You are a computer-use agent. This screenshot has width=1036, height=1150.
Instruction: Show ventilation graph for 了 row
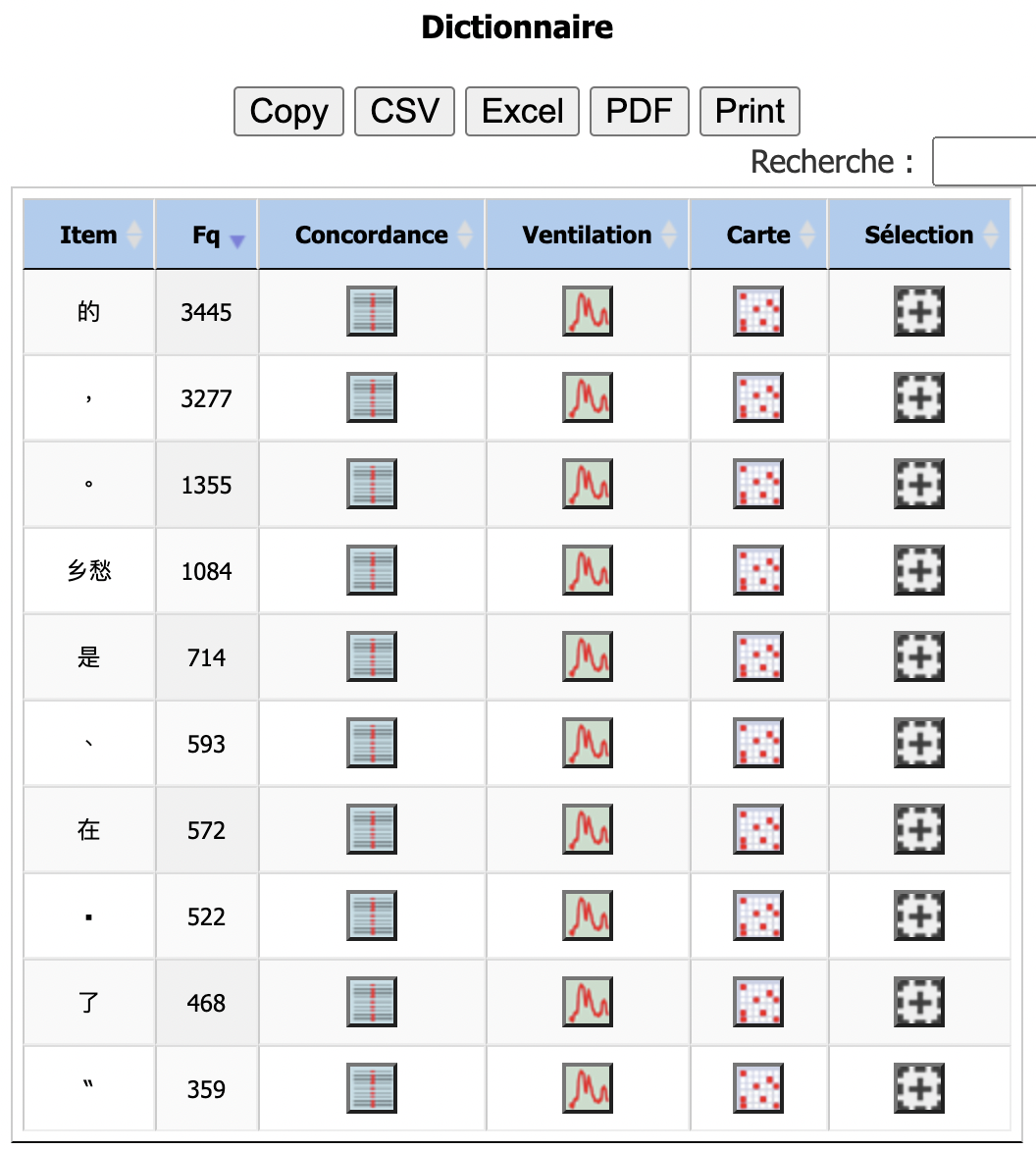(587, 1003)
